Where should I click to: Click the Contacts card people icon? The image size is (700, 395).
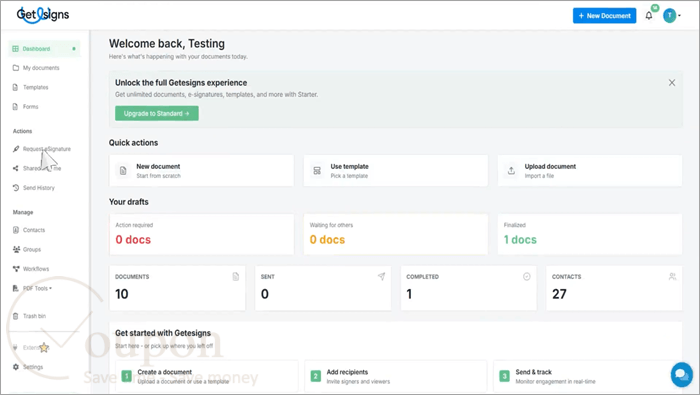672,277
